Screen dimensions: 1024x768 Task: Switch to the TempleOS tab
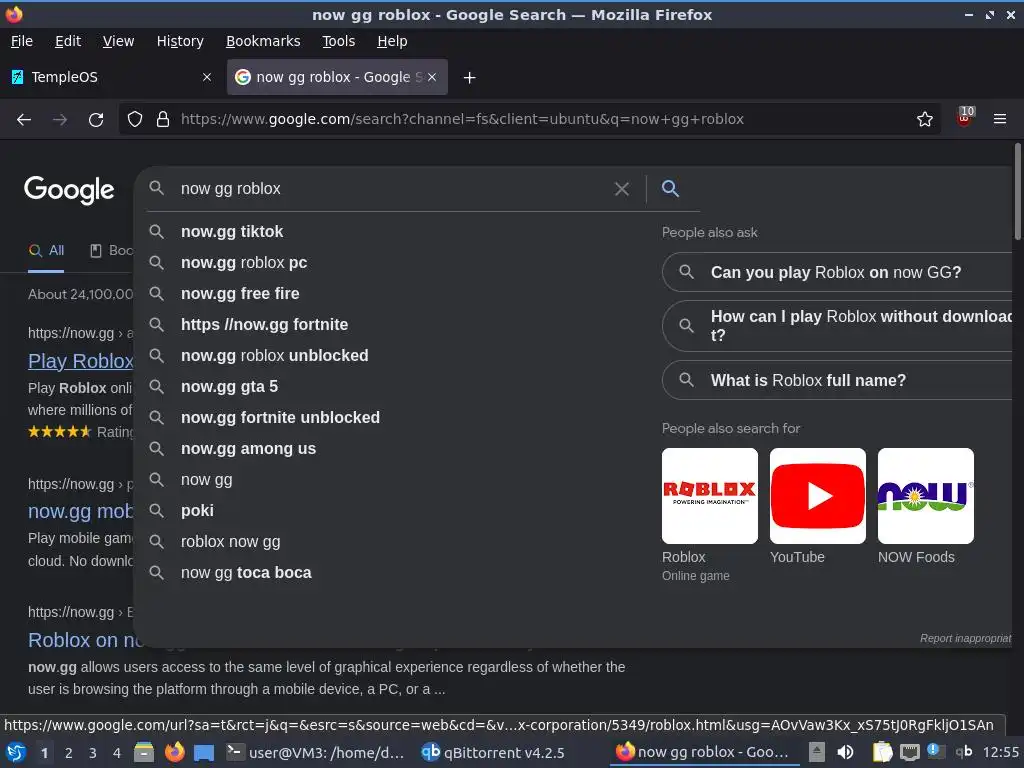click(x=112, y=77)
